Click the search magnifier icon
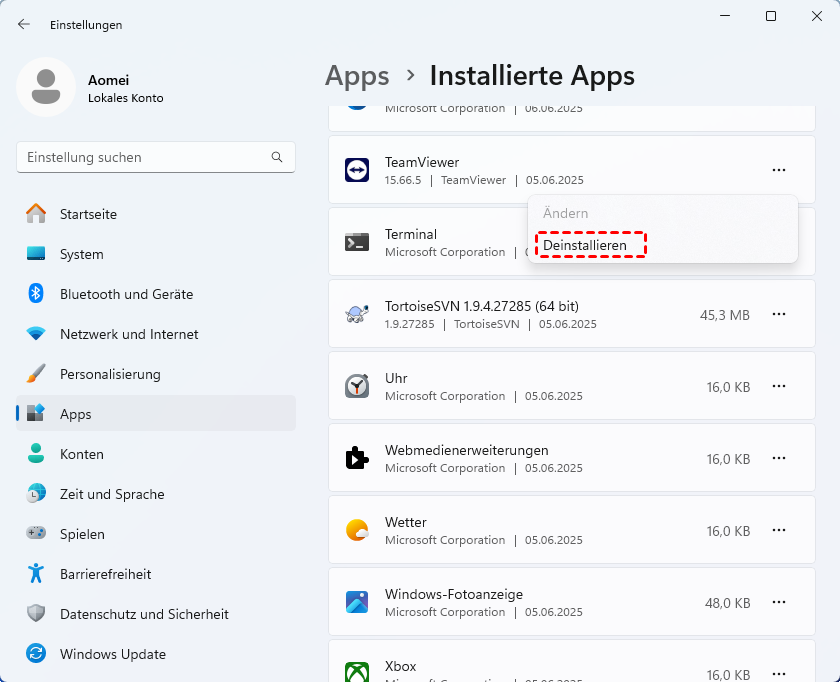 [277, 157]
